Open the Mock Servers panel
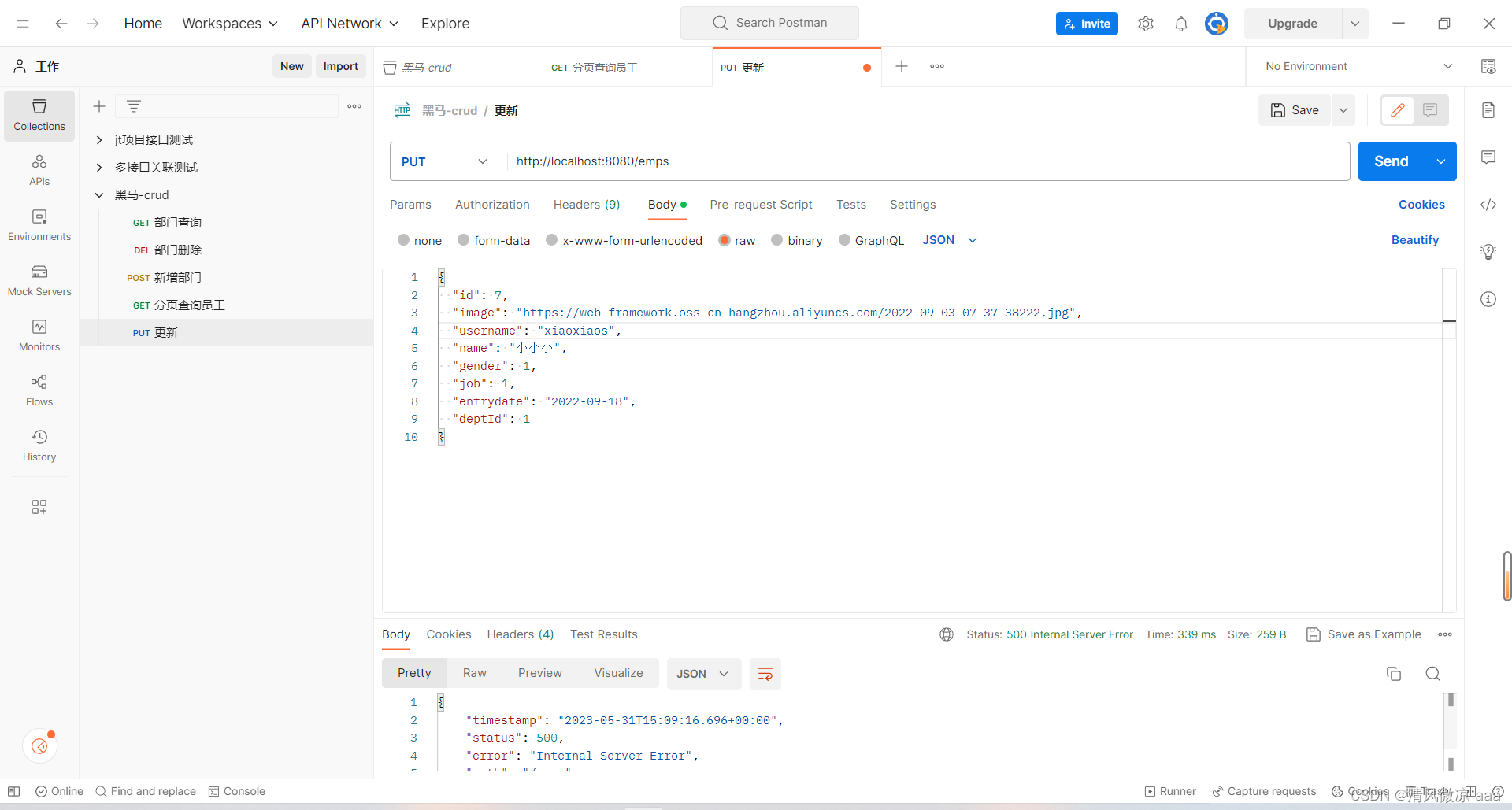 tap(39, 280)
